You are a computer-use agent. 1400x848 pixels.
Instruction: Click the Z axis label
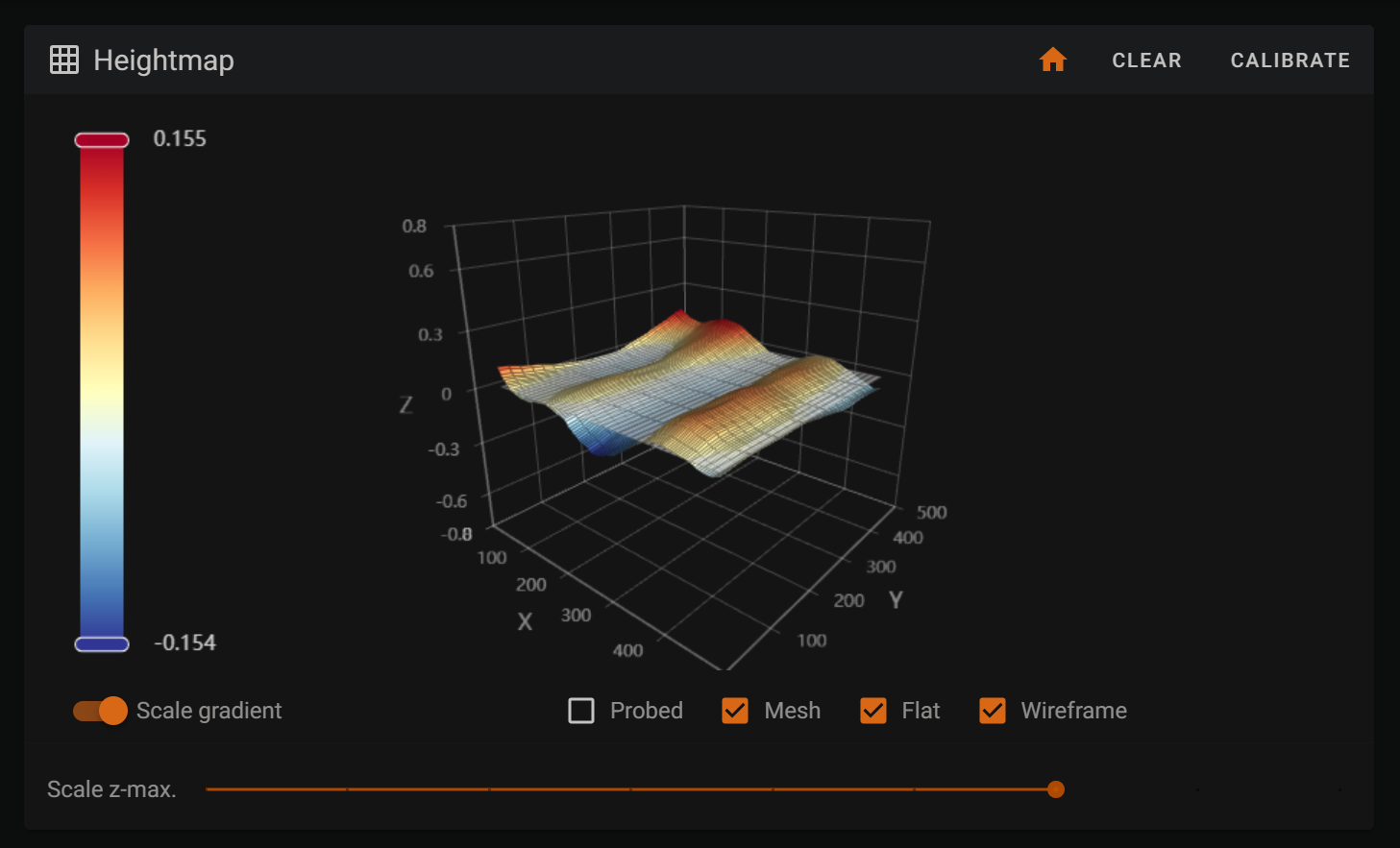point(405,405)
